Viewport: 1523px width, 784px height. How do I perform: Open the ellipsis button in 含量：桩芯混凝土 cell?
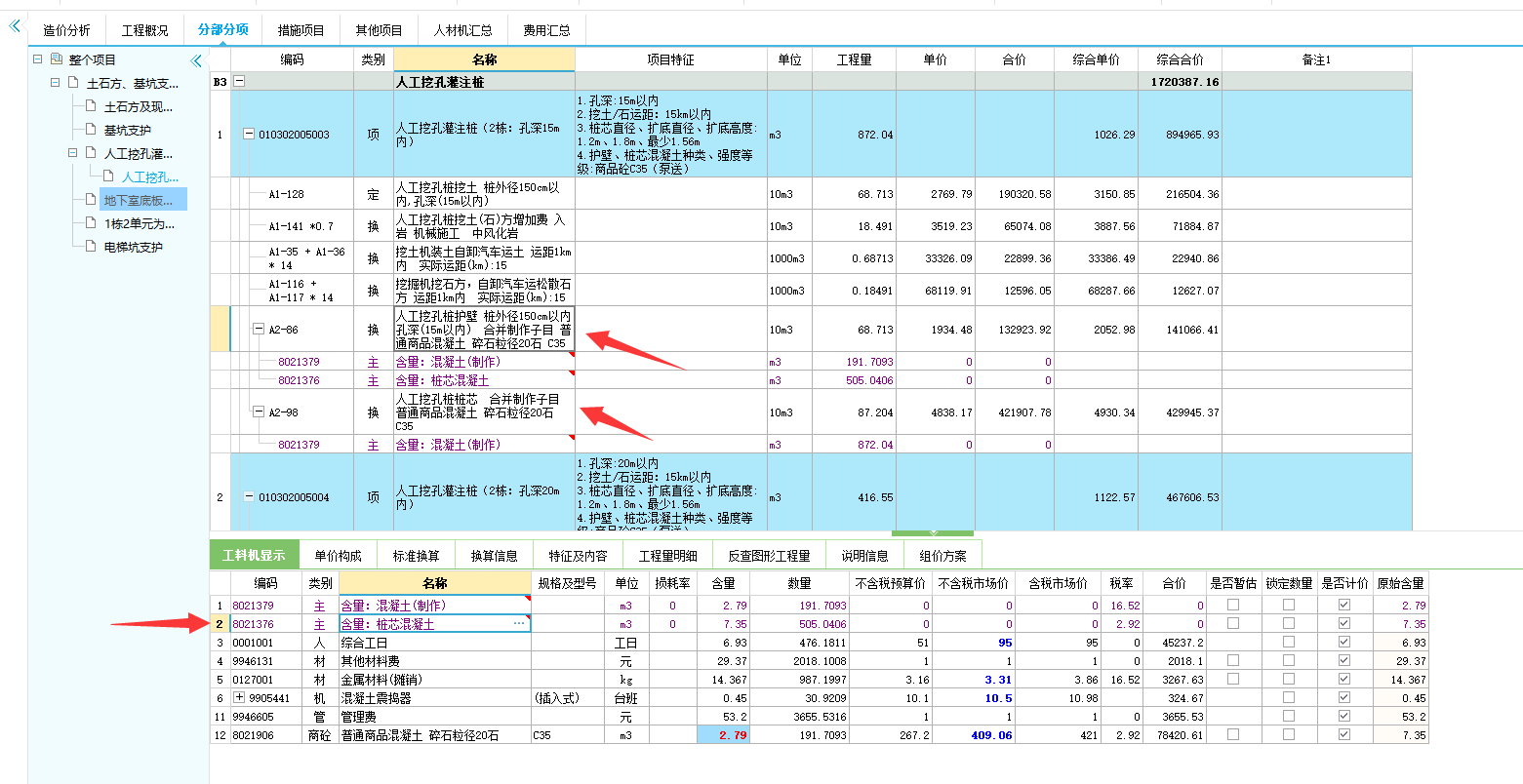[x=518, y=623]
